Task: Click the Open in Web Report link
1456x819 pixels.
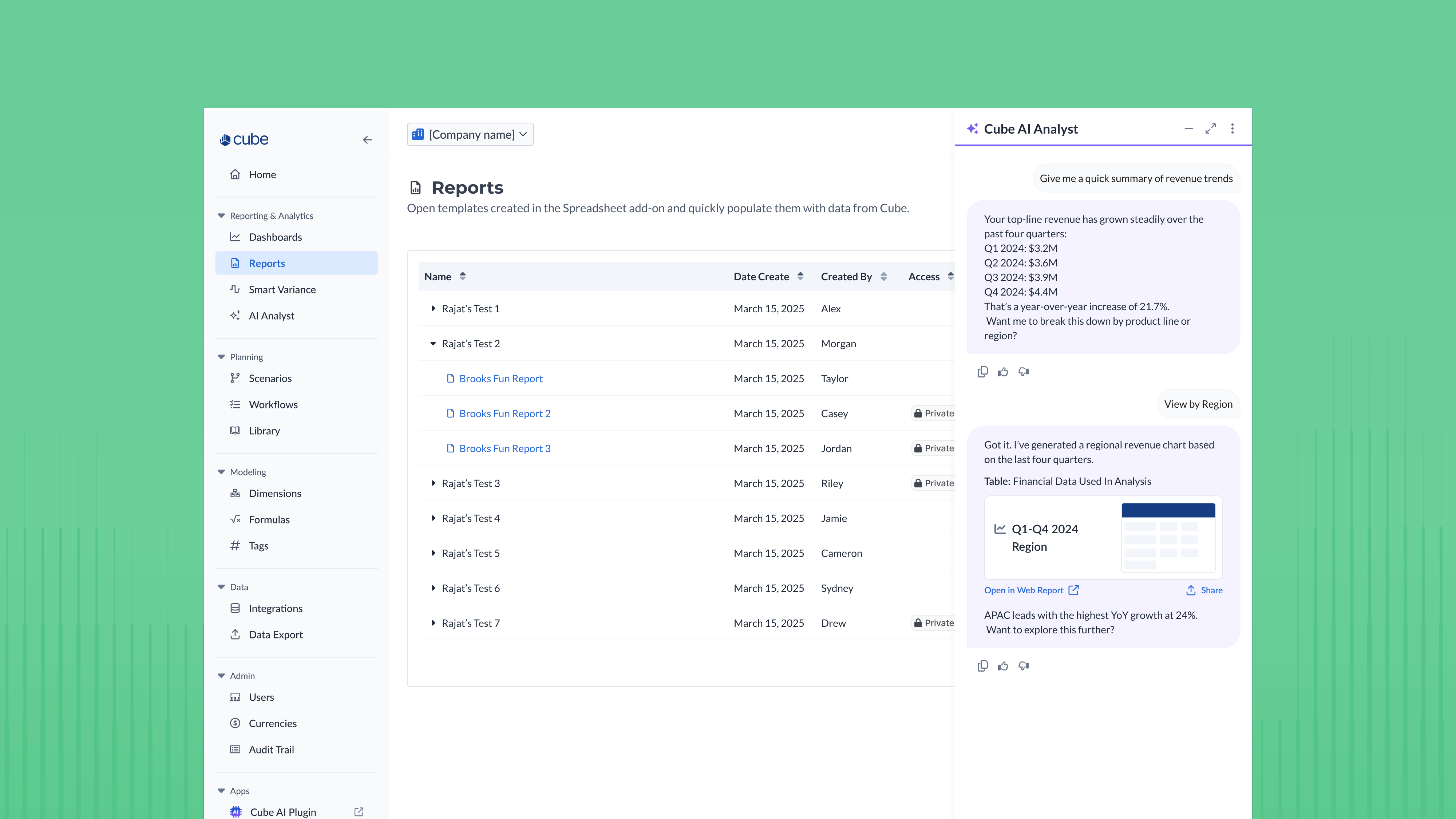Action: (1024, 590)
